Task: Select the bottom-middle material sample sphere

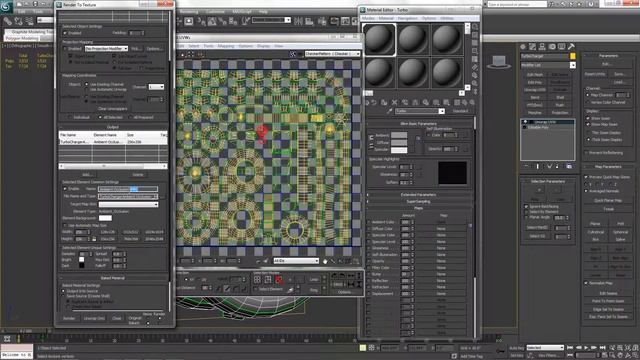Action: (413, 73)
